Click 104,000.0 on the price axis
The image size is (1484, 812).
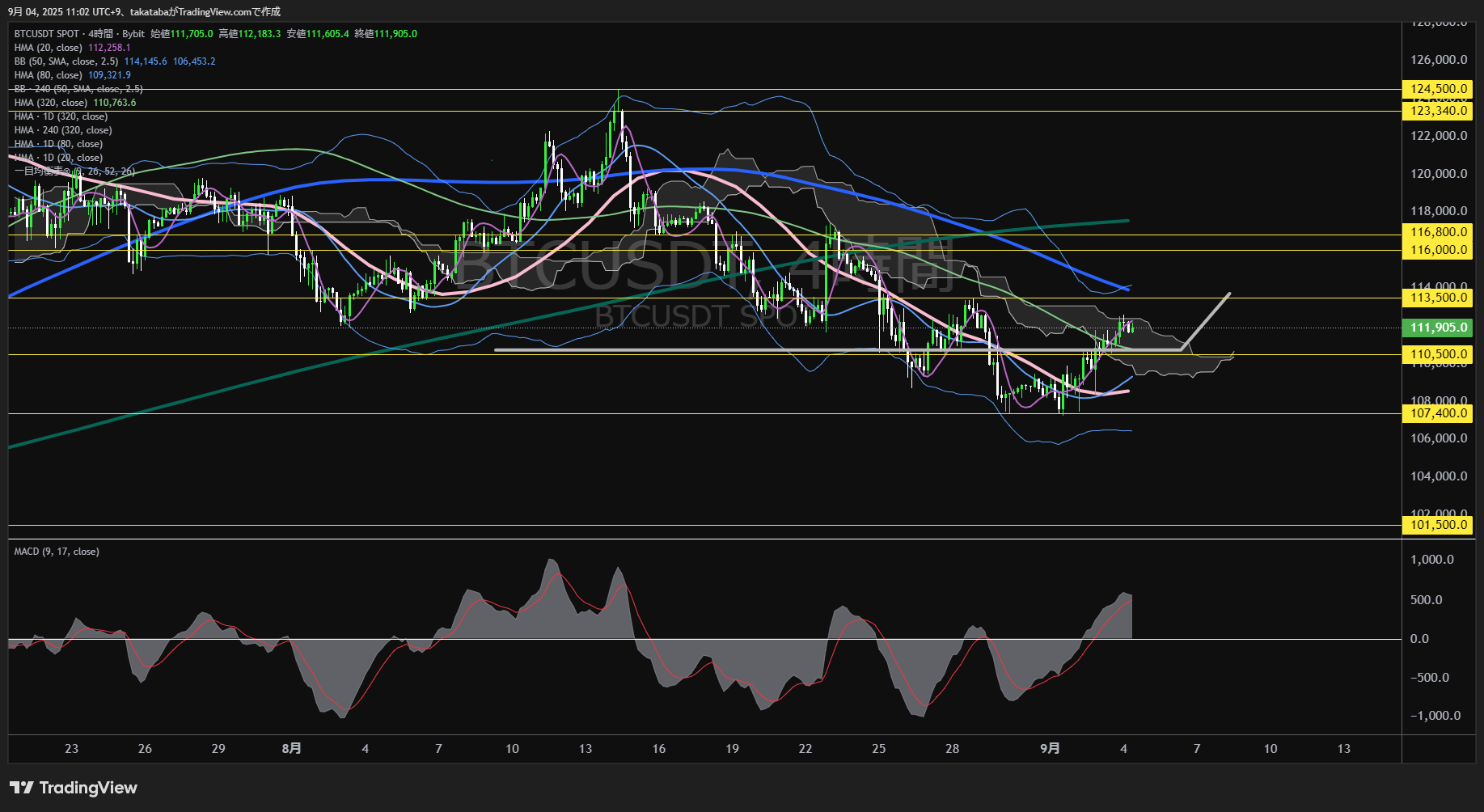coord(1439,476)
